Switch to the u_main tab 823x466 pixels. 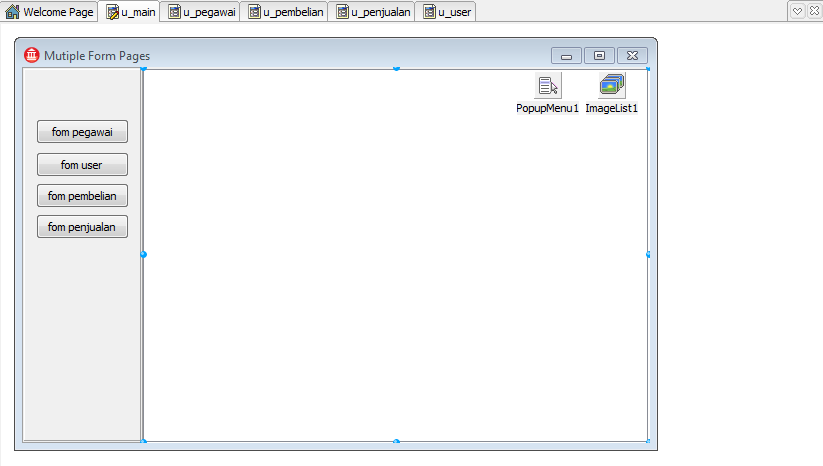click(x=131, y=12)
